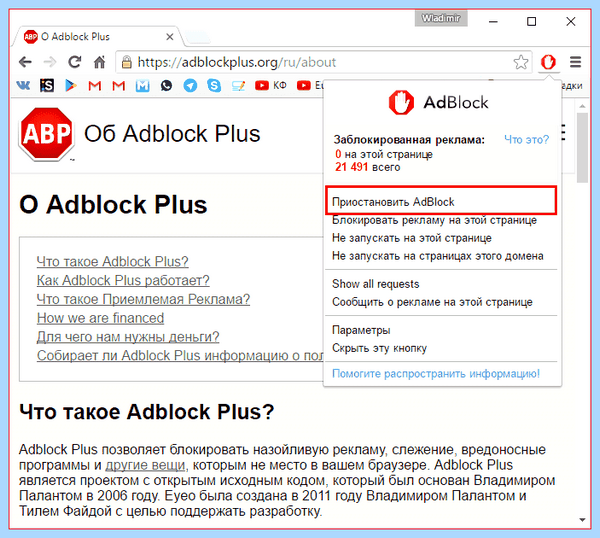Open Собирает ли Adblock Plus информацию link
This screenshot has height=538, width=600.
pyautogui.click(x=180, y=355)
